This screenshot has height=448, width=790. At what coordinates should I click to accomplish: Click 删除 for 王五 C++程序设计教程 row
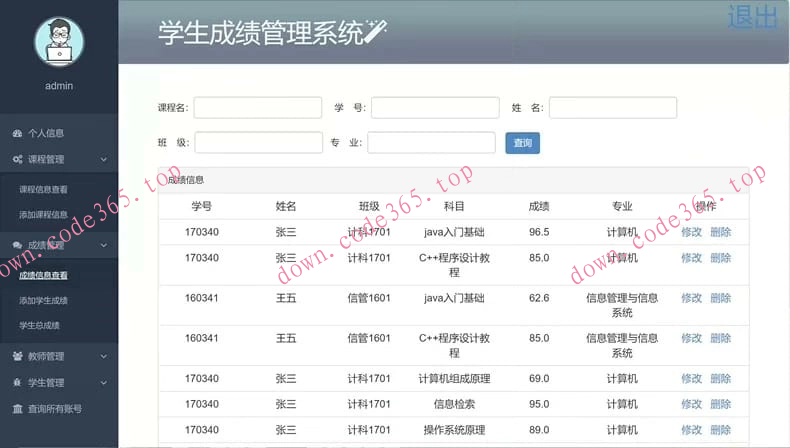720,338
